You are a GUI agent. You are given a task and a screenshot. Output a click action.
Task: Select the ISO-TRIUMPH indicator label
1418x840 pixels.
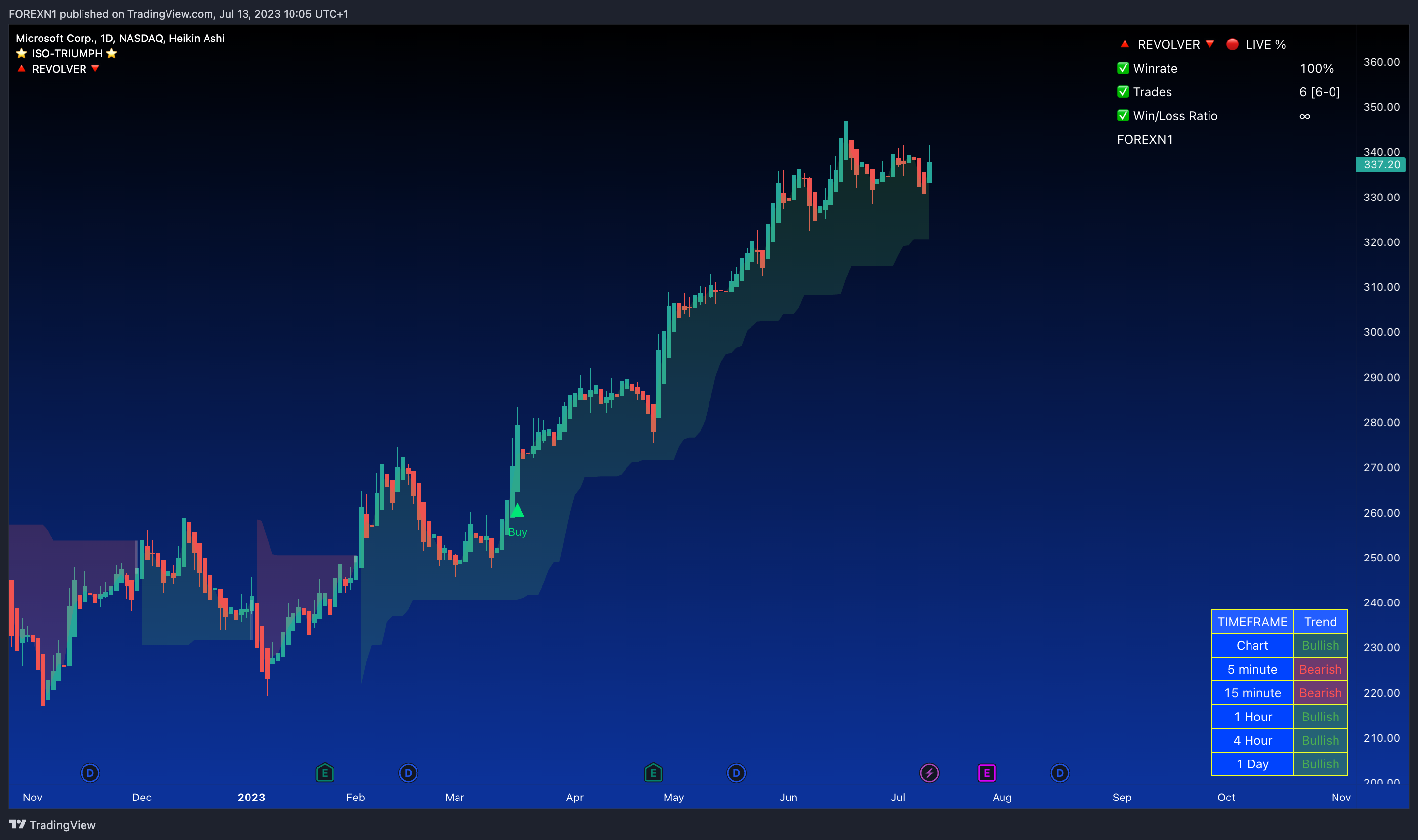(67, 53)
